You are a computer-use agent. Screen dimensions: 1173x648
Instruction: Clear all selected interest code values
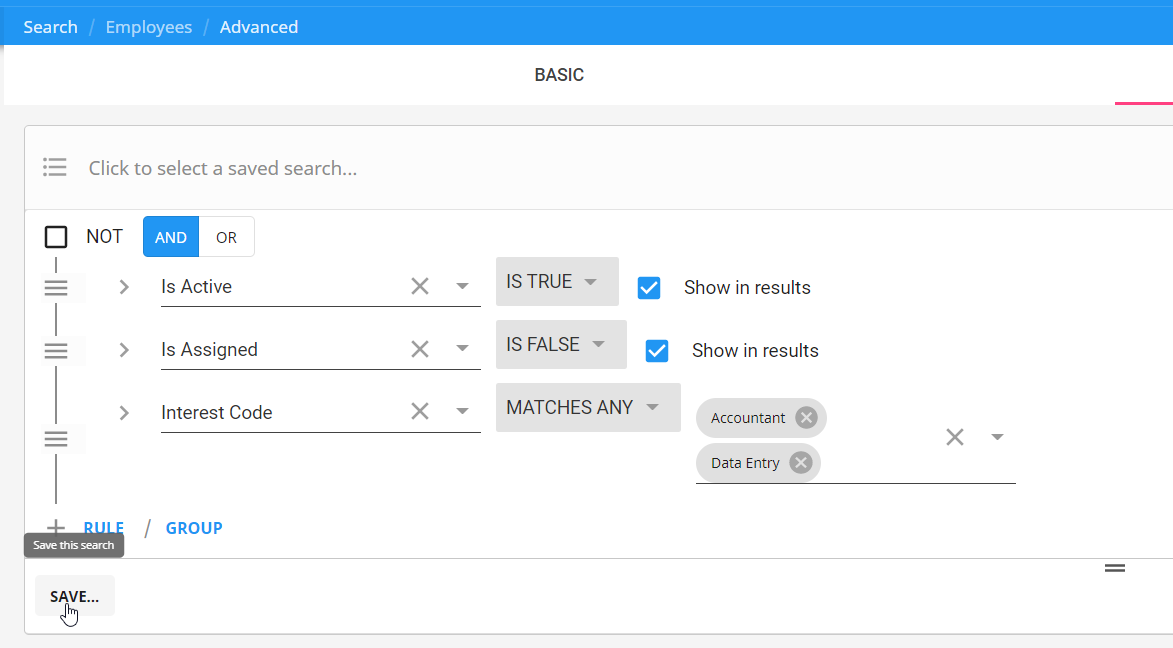coord(955,437)
